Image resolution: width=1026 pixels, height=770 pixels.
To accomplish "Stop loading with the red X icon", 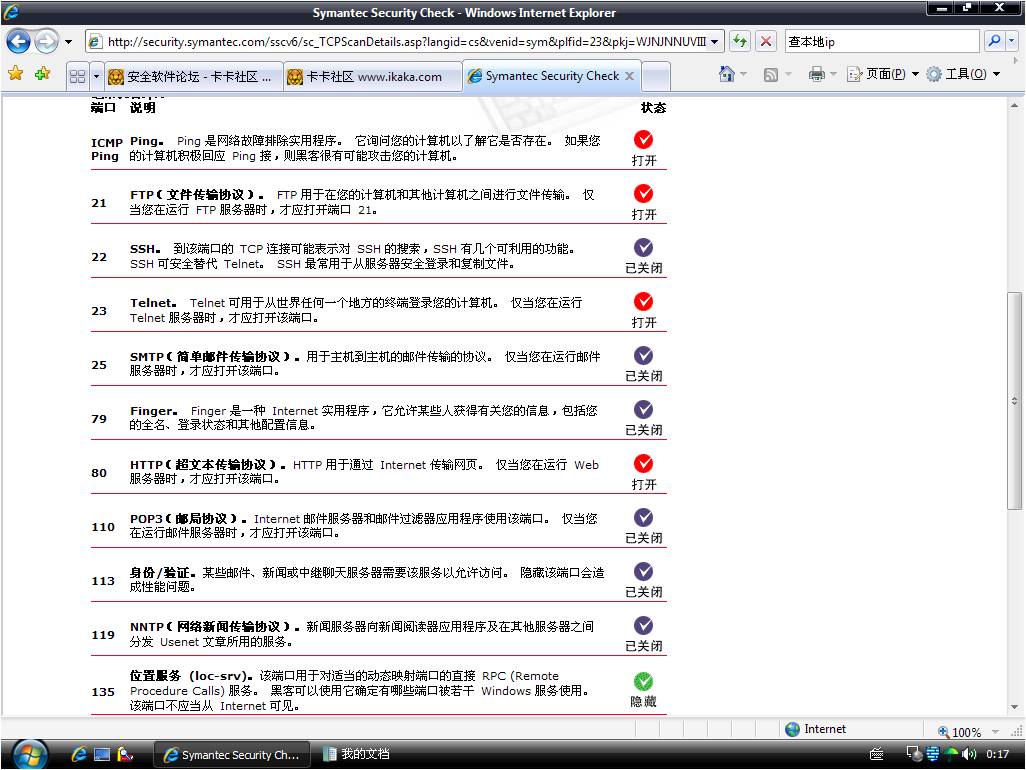I will point(766,42).
